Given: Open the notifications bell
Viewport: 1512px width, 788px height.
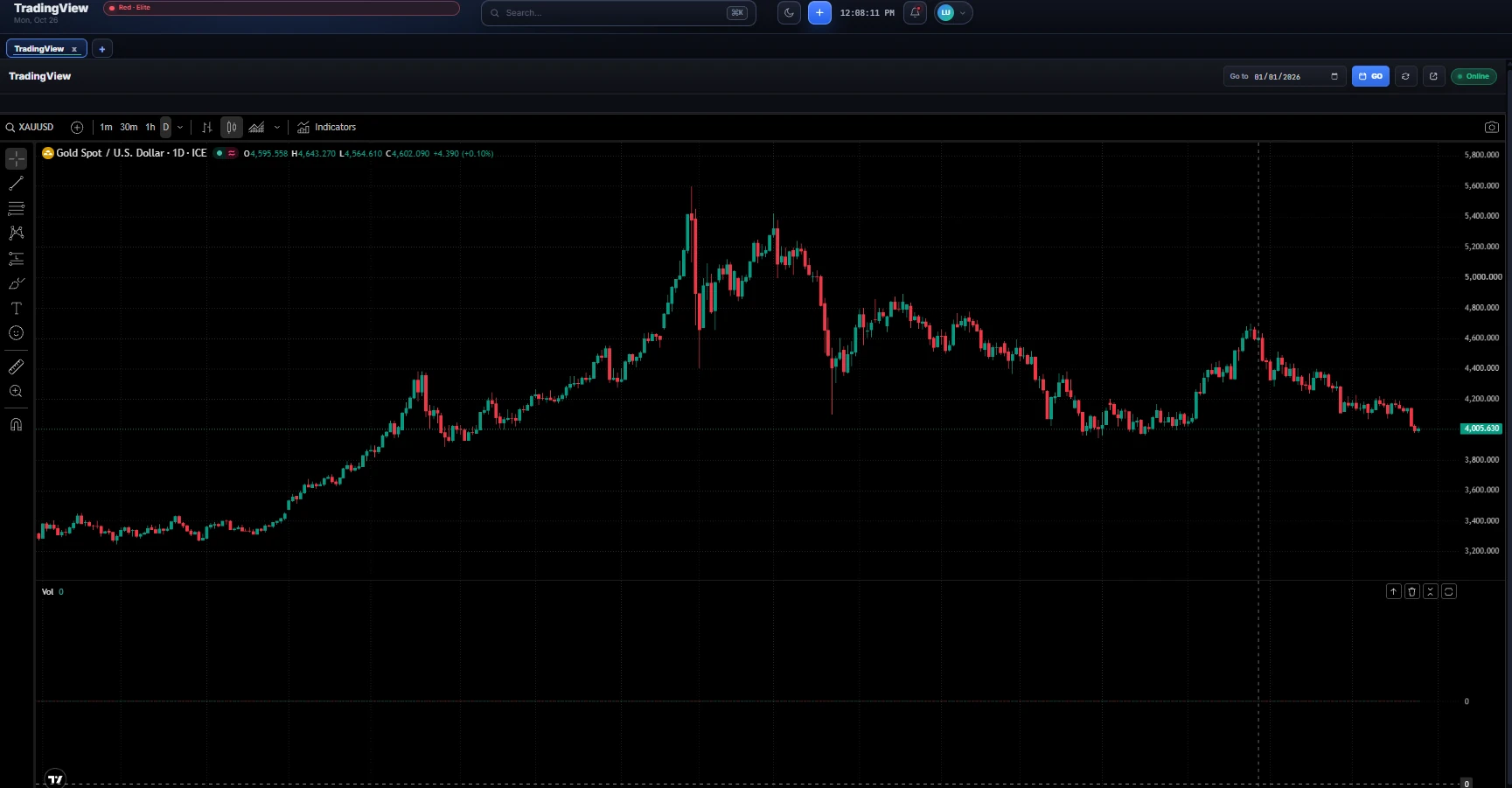Looking at the screenshot, I should (915, 13).
